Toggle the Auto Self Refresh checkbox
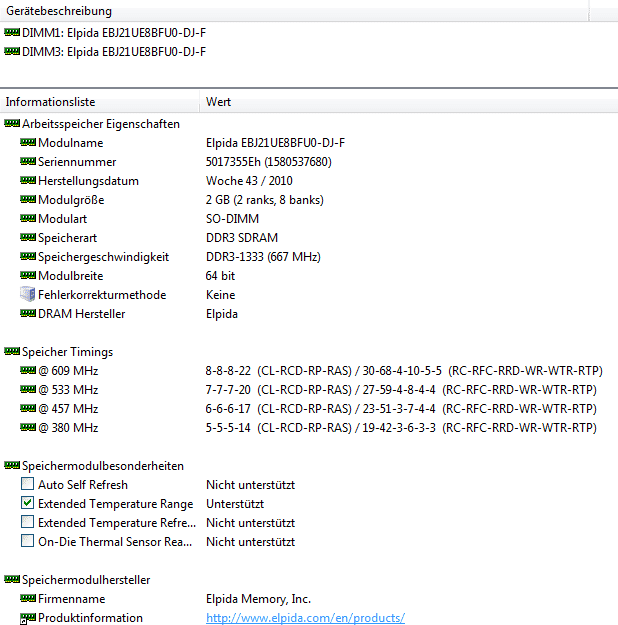 coord(28,484)
